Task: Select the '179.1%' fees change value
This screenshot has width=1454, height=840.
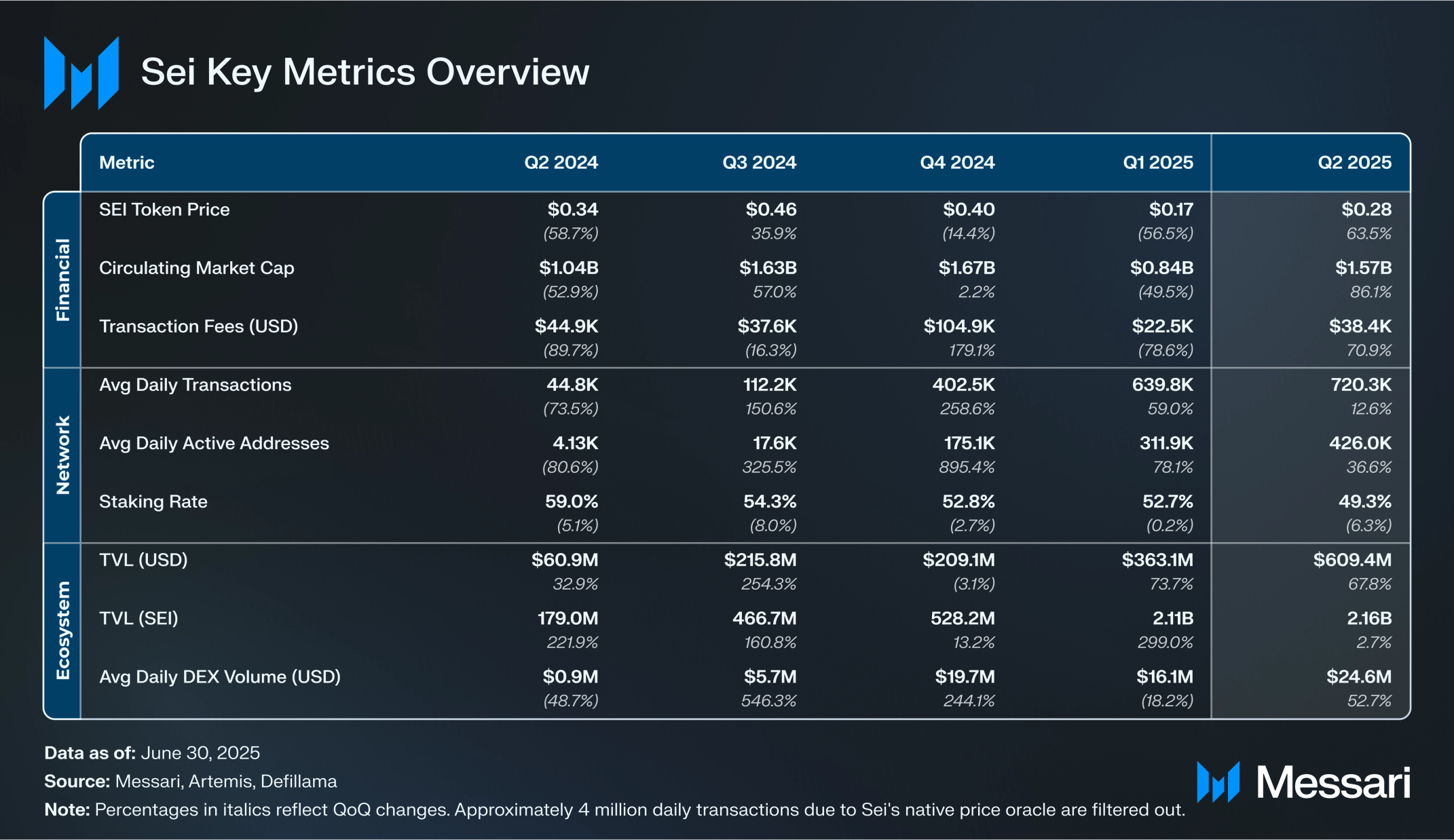Action: (x=972, y=350)
